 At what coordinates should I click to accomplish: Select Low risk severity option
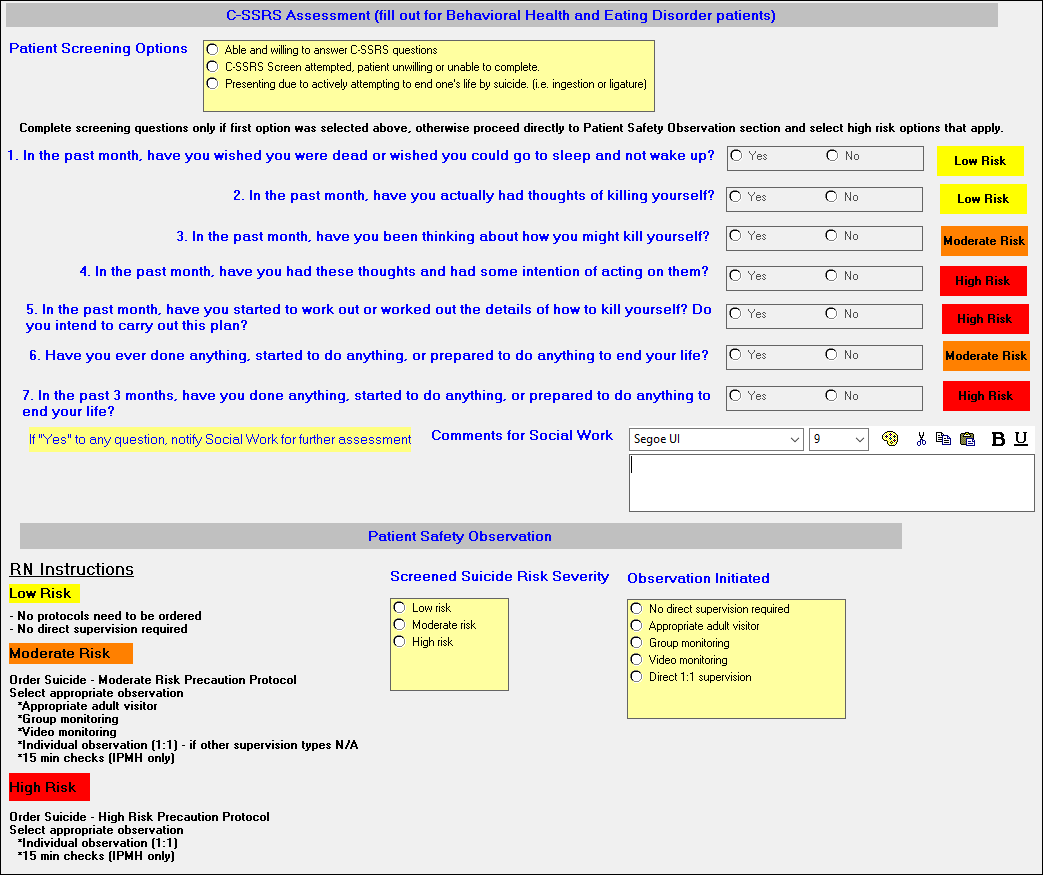pos(399,608)
